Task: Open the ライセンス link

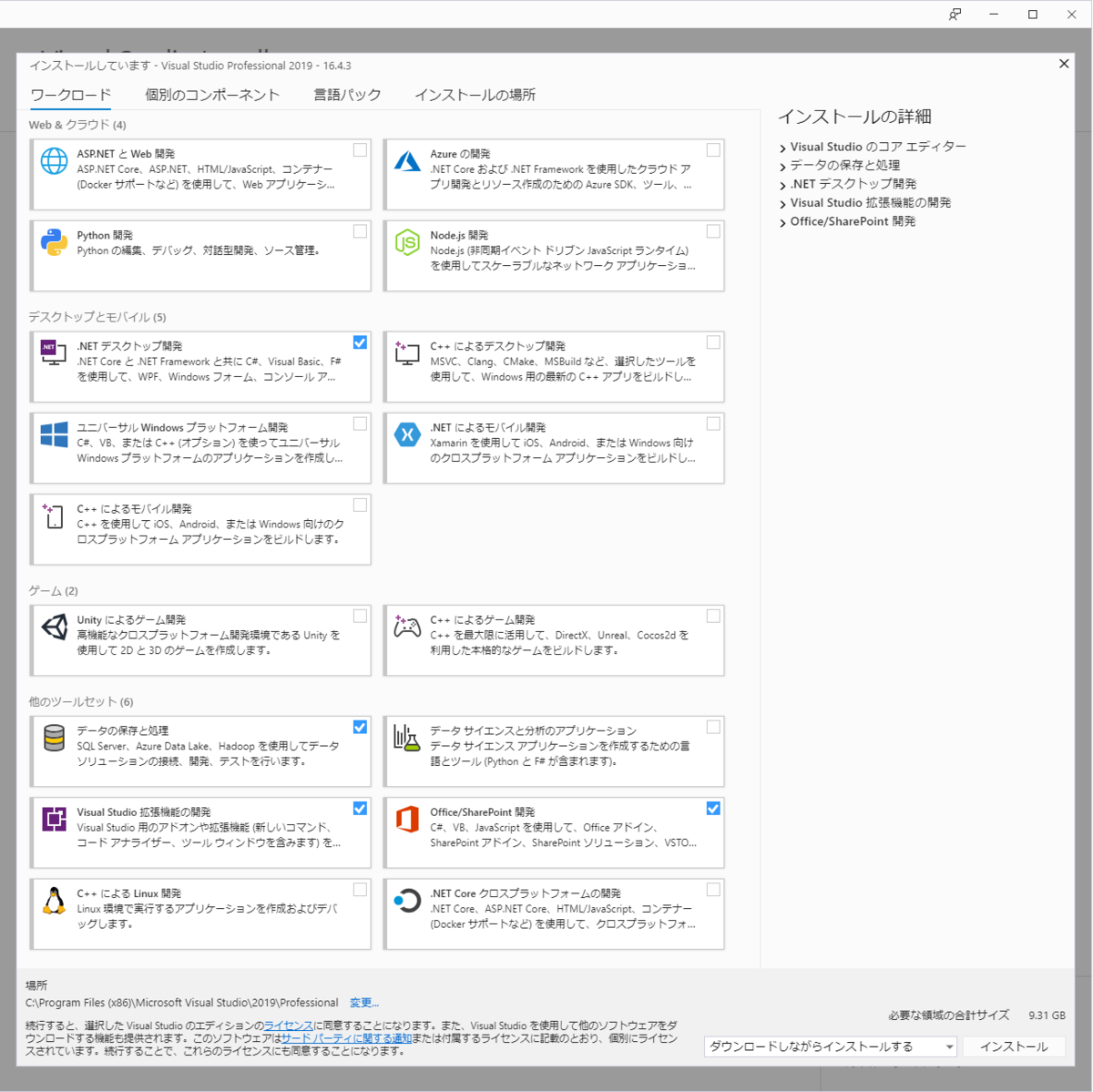Action: point(289,1026)
